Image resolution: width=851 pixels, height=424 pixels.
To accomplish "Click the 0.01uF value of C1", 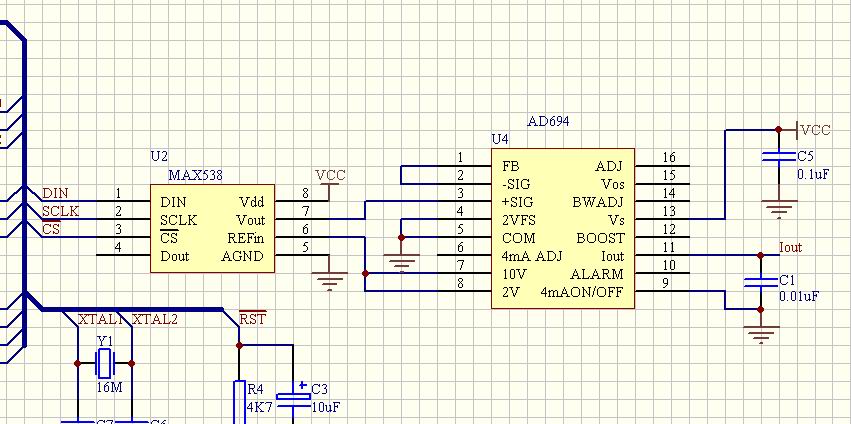I will point(799,297).
